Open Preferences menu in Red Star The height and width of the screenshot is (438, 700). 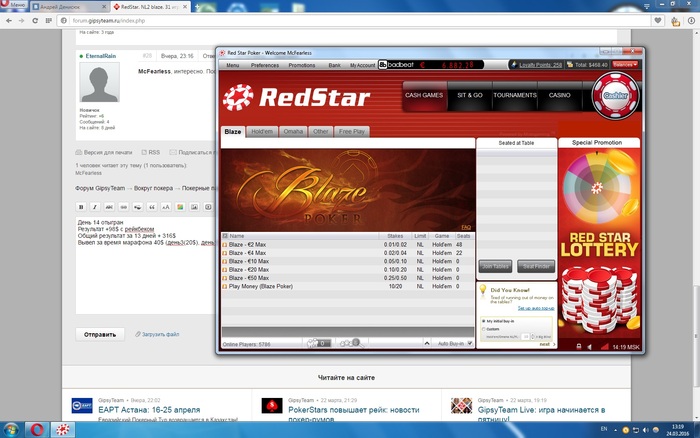point(265,65)
